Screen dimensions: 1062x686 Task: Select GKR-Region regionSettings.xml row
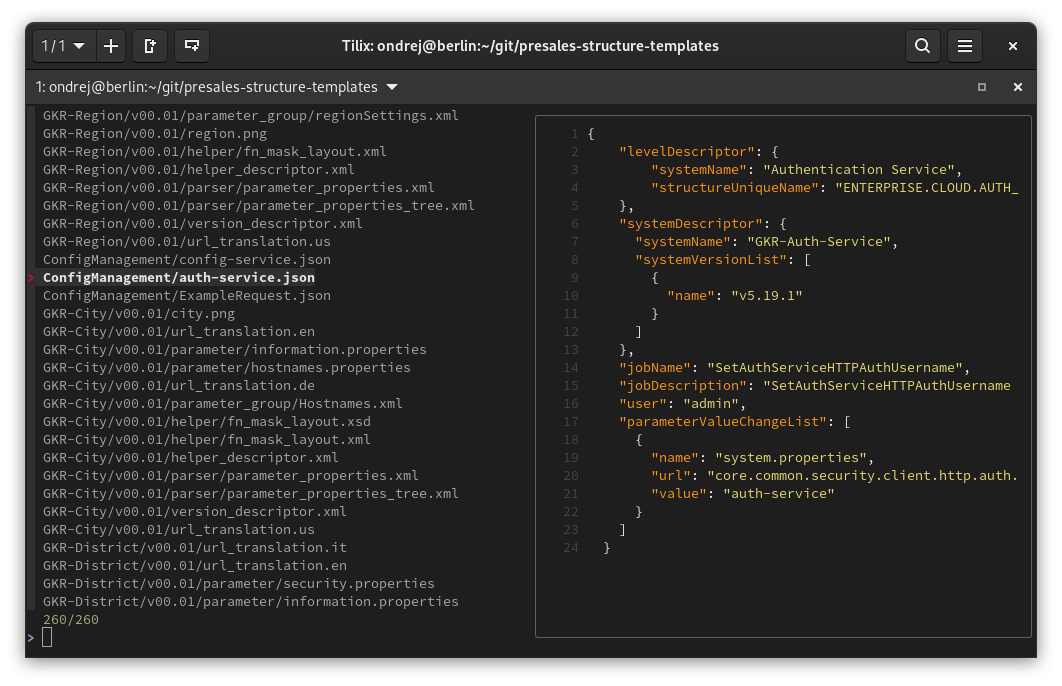(251, 116)
